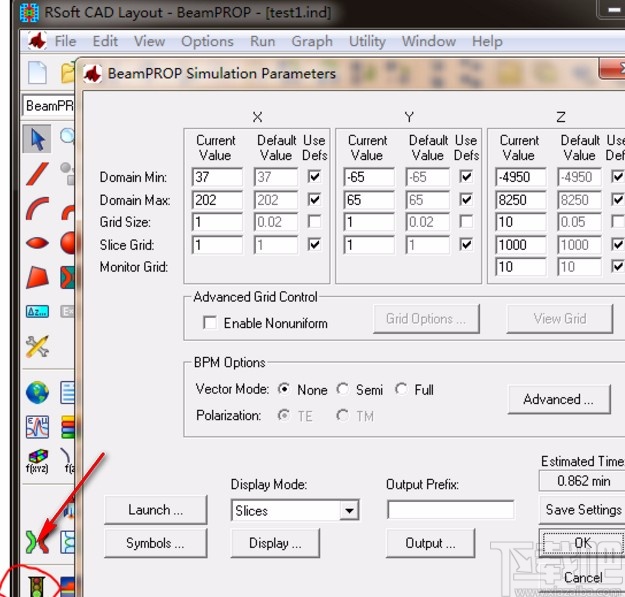Click the Output button
The image size is (625, 597).
coord(430,543)
